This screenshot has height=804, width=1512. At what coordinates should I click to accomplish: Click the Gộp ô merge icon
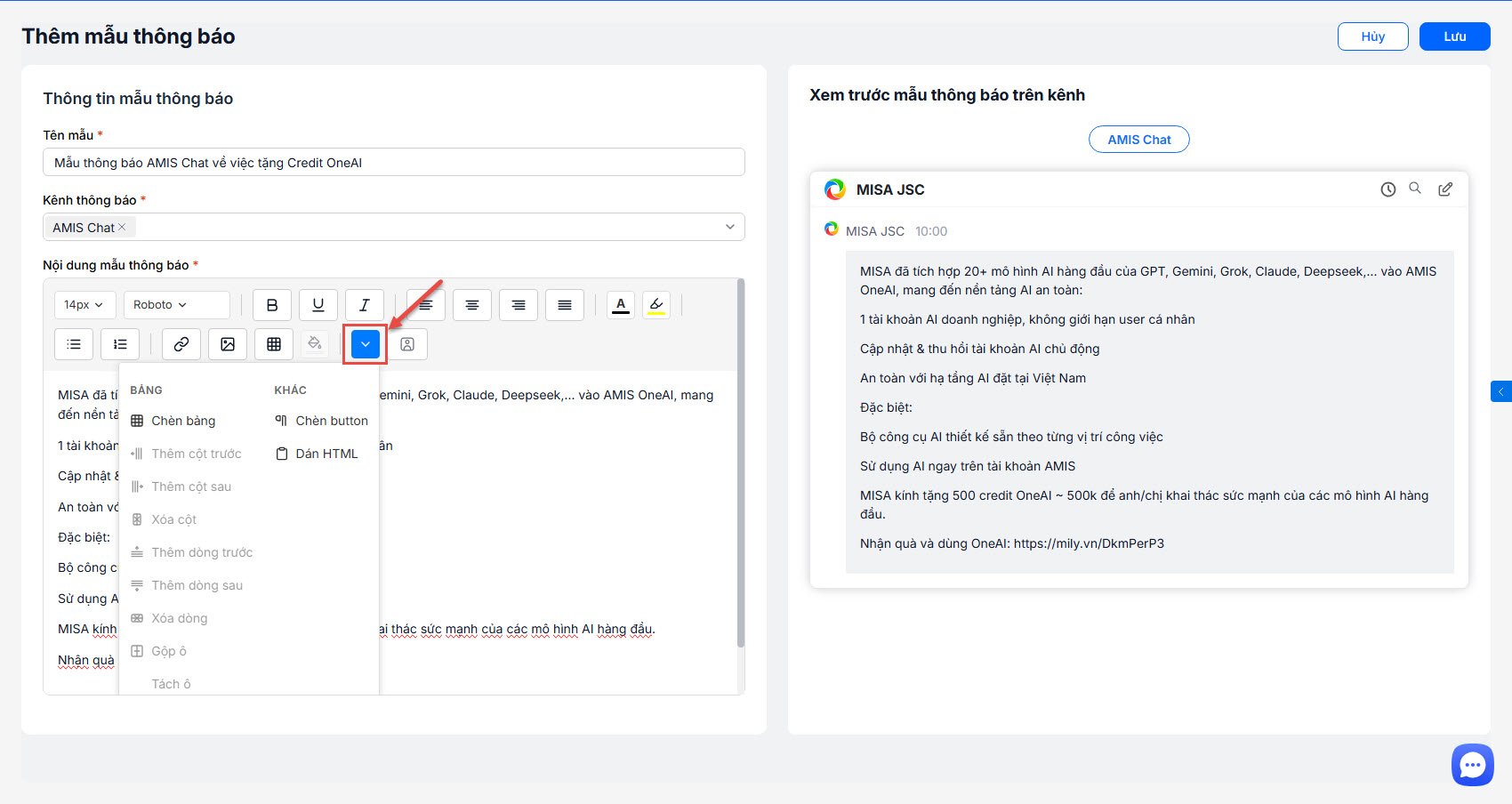pos(137,651)
